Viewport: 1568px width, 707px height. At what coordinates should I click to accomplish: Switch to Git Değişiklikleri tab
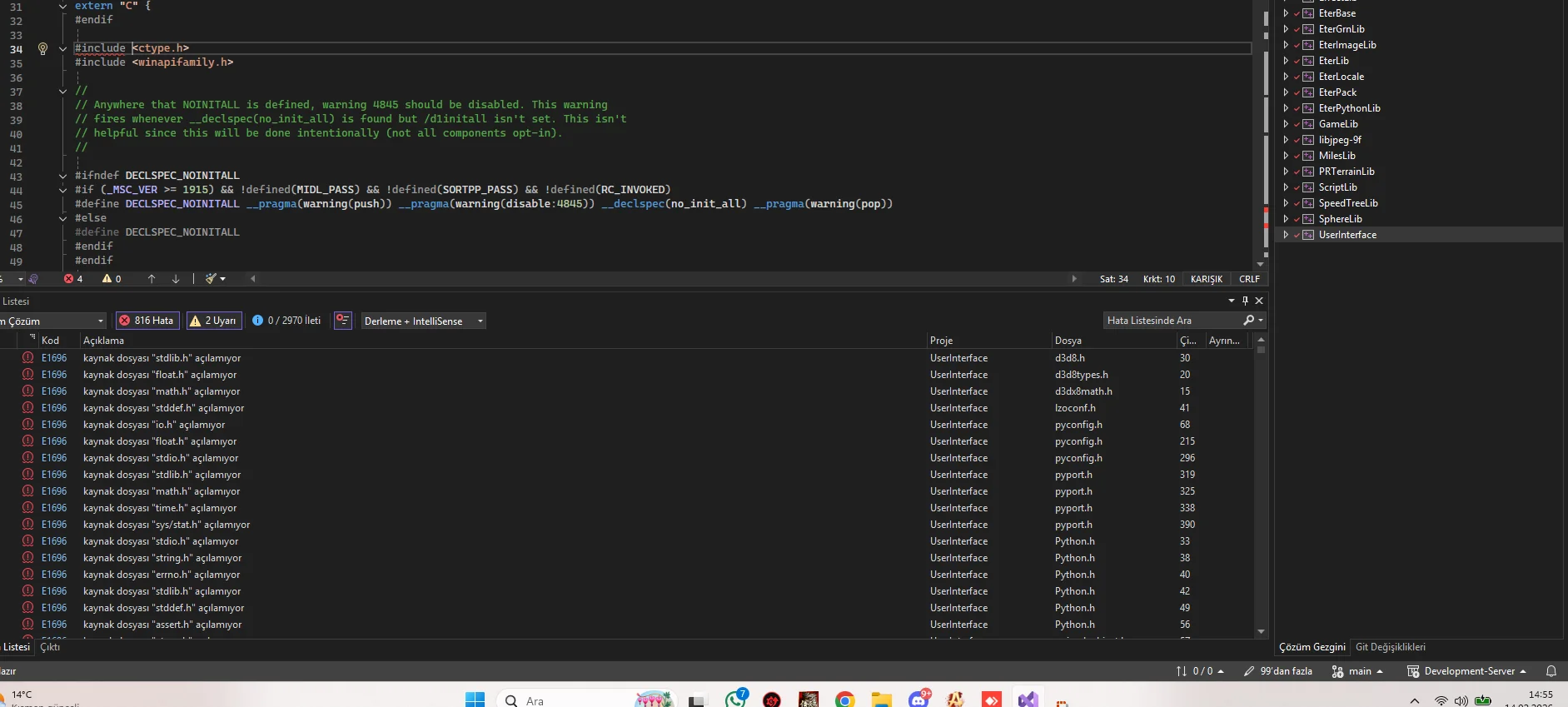[1390, 647]
